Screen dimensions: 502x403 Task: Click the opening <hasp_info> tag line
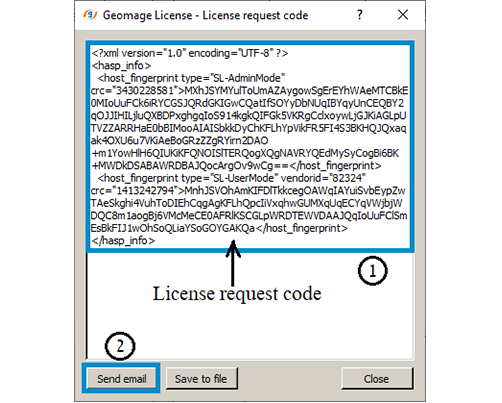point(121,65)
